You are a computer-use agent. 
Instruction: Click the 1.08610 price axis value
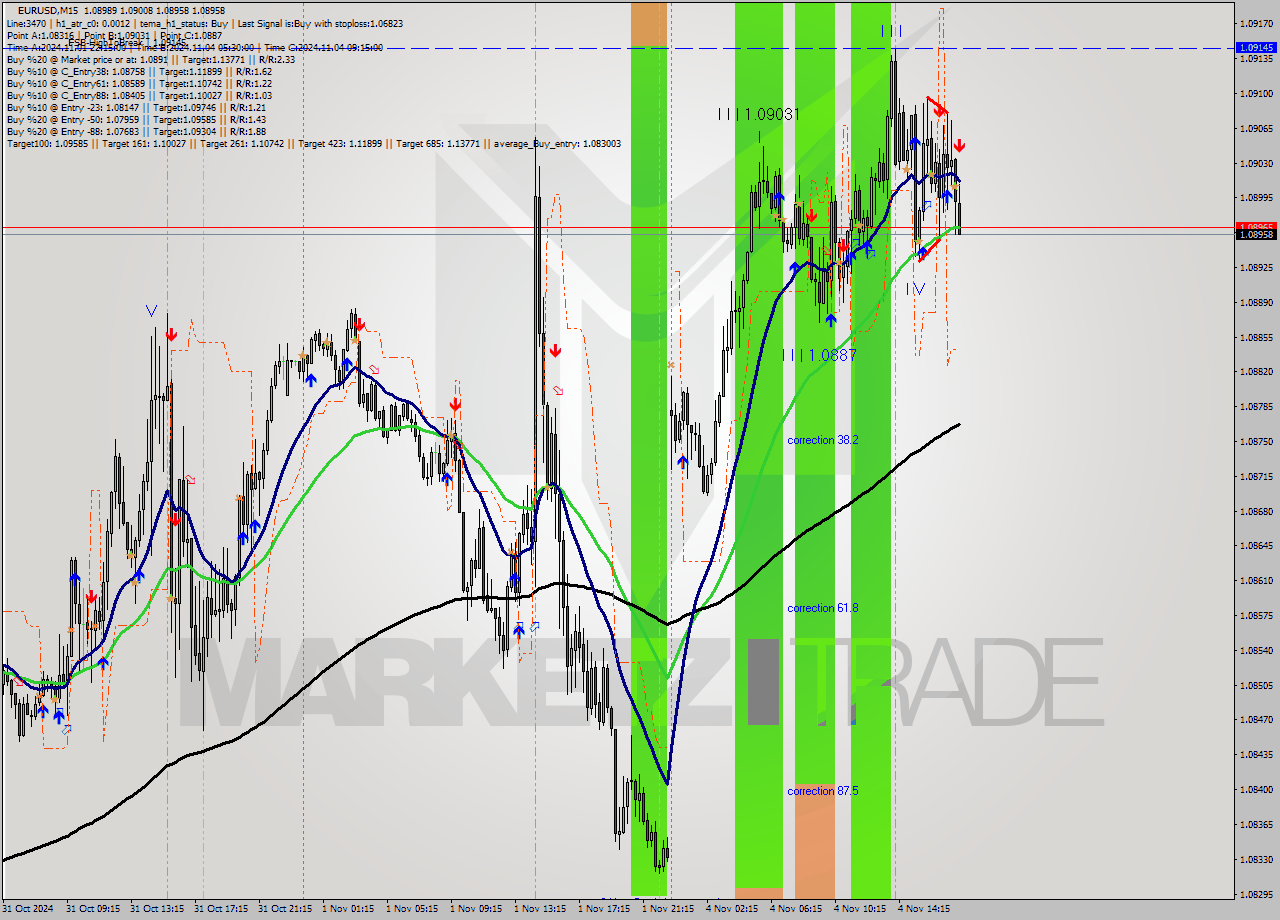pos(1256,581)
